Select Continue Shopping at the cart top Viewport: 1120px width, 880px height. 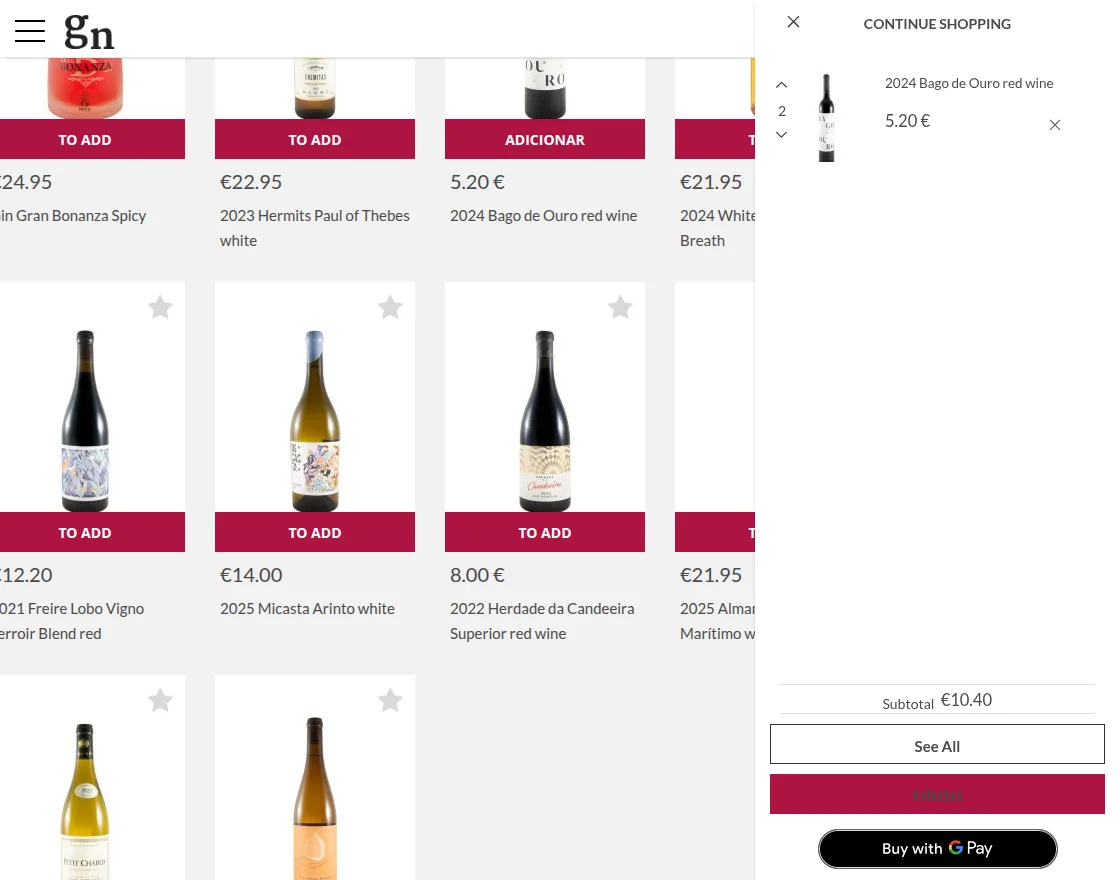coord(936,24)
